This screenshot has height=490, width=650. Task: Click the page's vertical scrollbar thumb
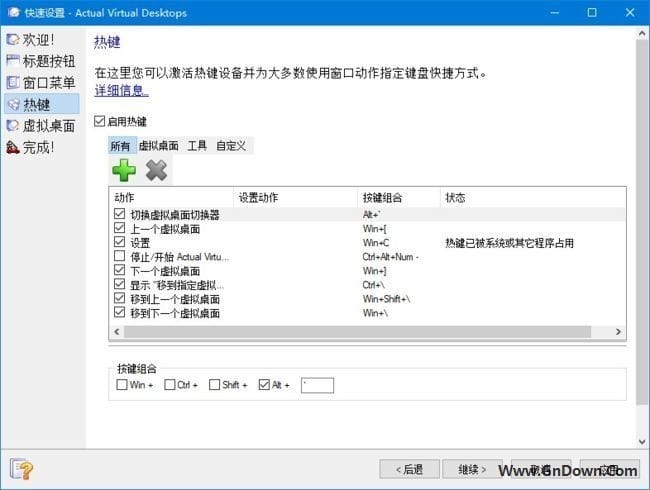click(642, 222)
